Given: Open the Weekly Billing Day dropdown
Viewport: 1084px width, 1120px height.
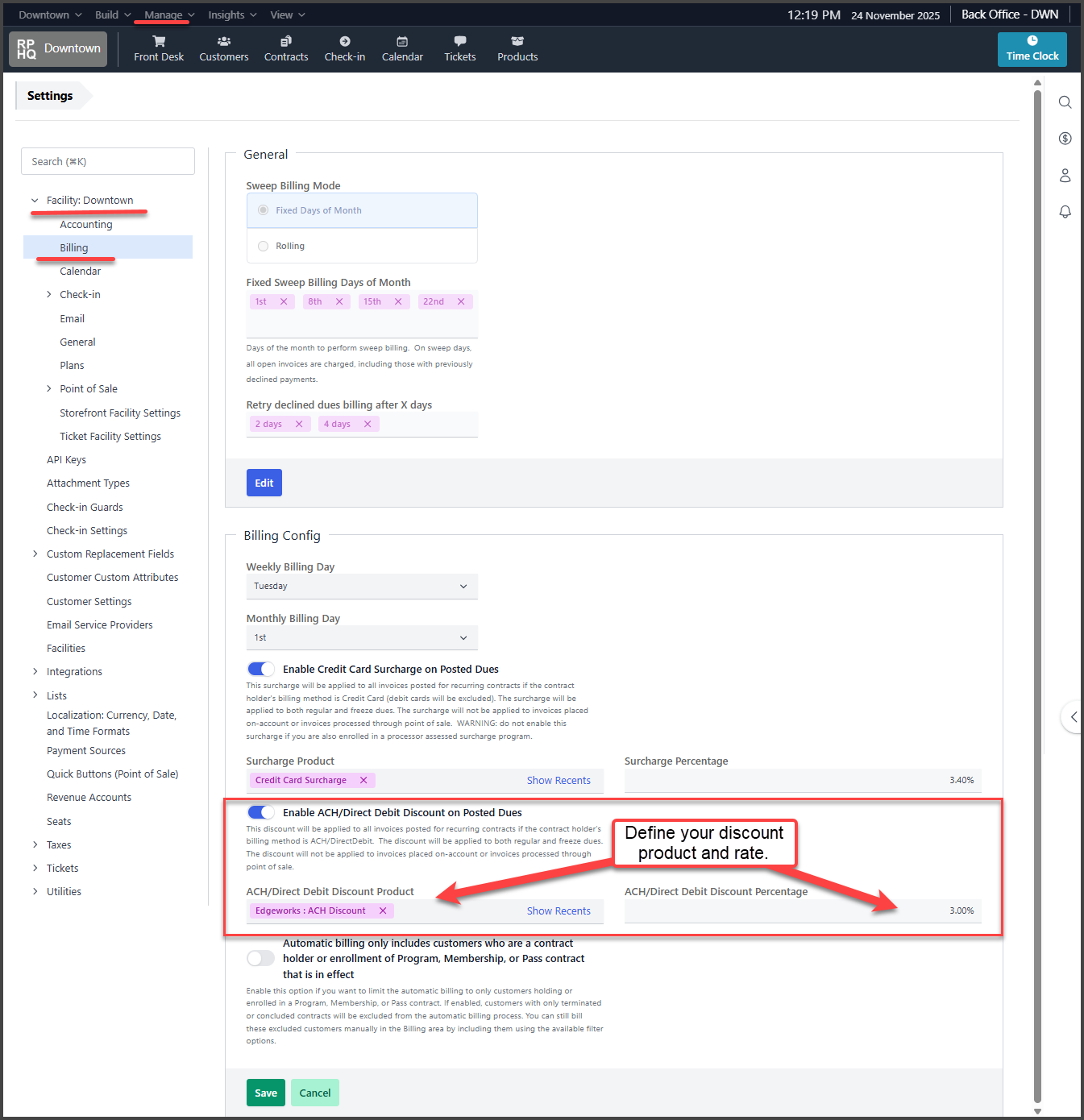Looking at the screenshot, I should tap(362, 587).
